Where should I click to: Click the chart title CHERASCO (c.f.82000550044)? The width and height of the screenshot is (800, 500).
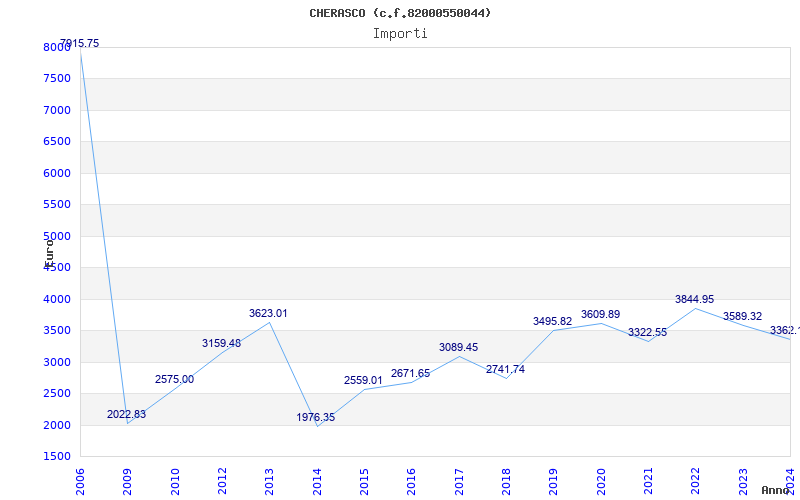point(400,13)
